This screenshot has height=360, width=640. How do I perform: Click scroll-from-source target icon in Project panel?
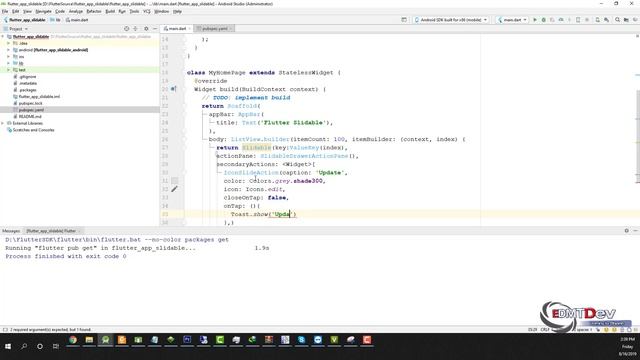click(127, 29)
